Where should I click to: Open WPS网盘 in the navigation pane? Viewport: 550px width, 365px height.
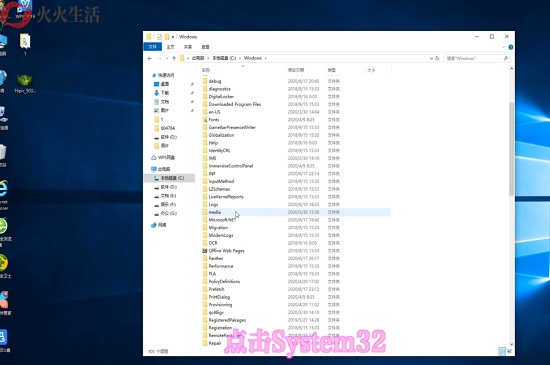166,158
